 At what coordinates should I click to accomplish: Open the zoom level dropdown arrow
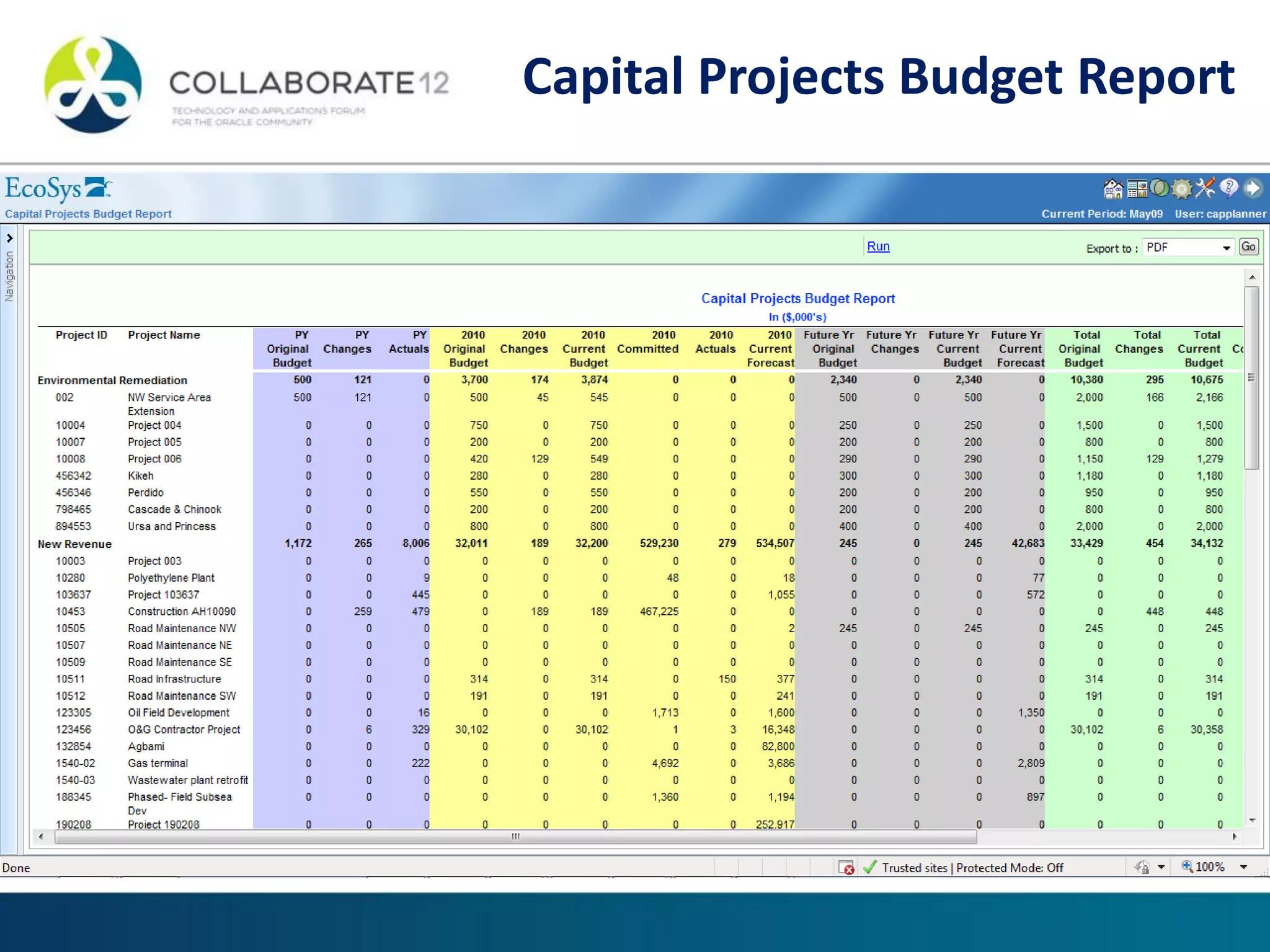[1243, 867]
